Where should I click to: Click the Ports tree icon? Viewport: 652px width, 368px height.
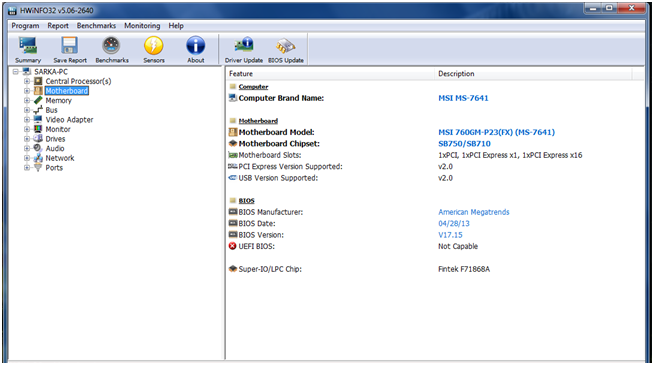point(38,168)
